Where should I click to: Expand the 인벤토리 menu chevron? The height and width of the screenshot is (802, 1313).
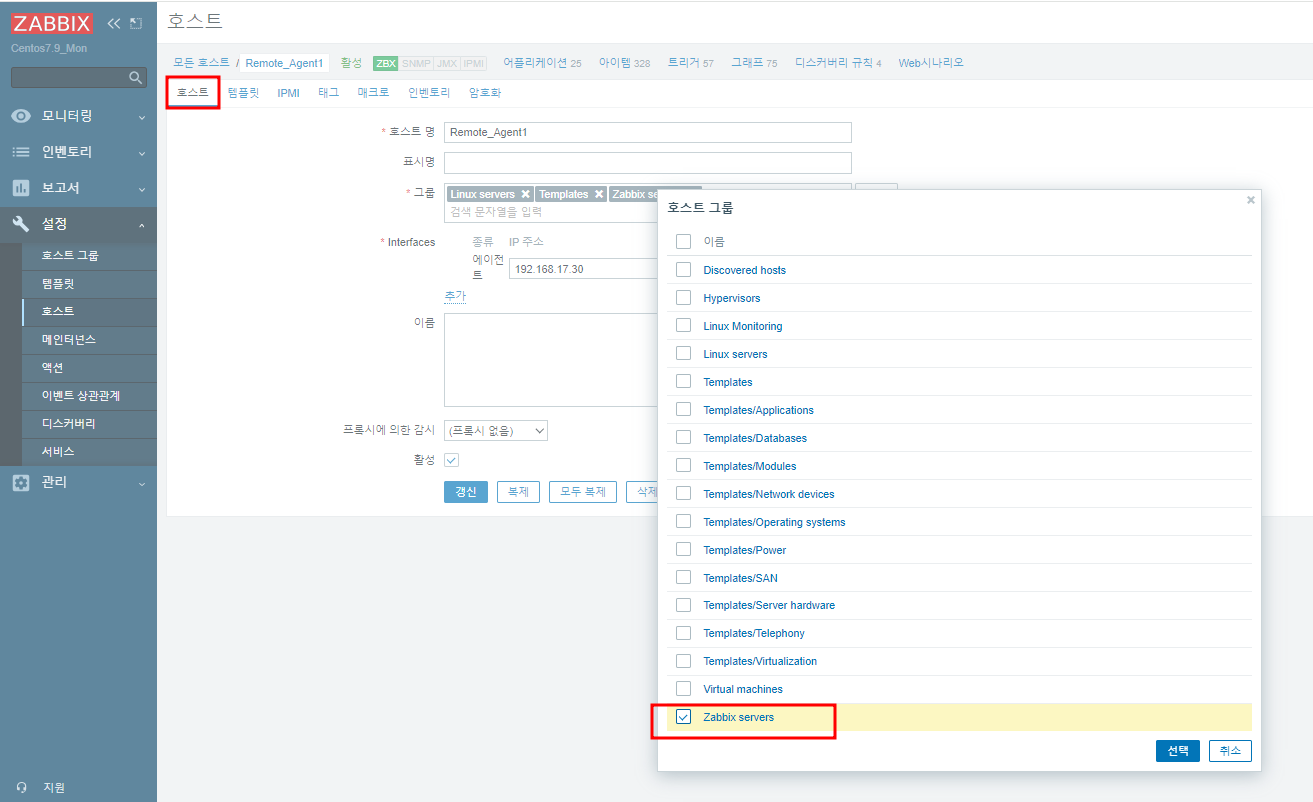[x=142, y=153]
